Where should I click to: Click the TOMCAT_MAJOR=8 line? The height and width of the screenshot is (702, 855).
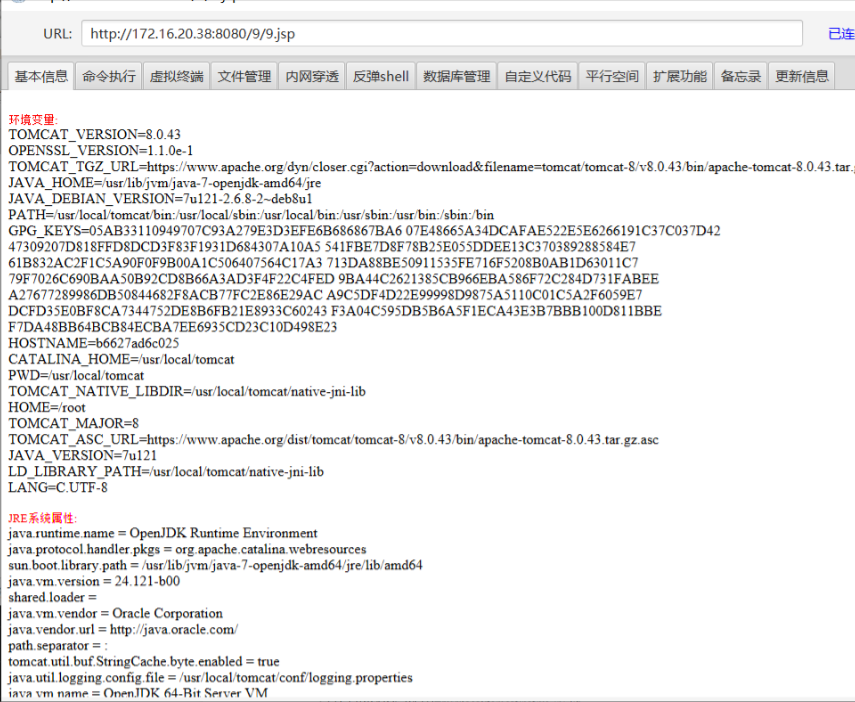tap(74, 423)
